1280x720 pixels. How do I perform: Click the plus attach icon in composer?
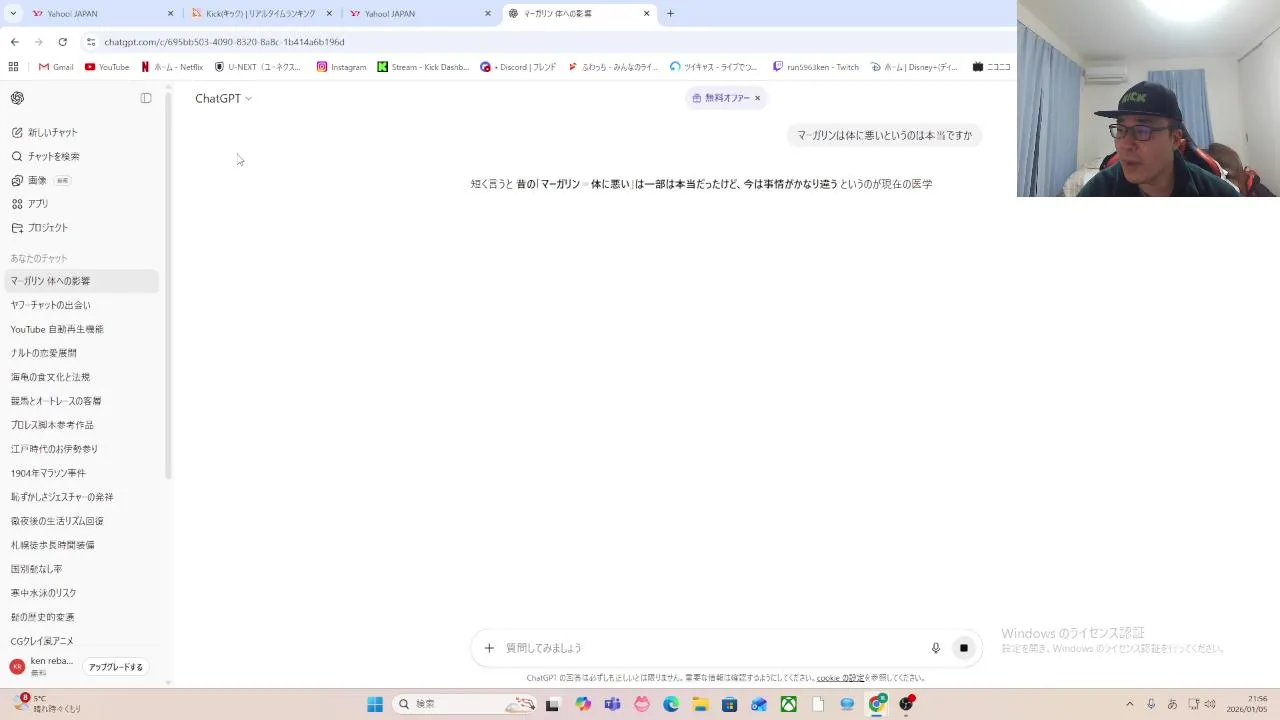click(x=489, y=648)
